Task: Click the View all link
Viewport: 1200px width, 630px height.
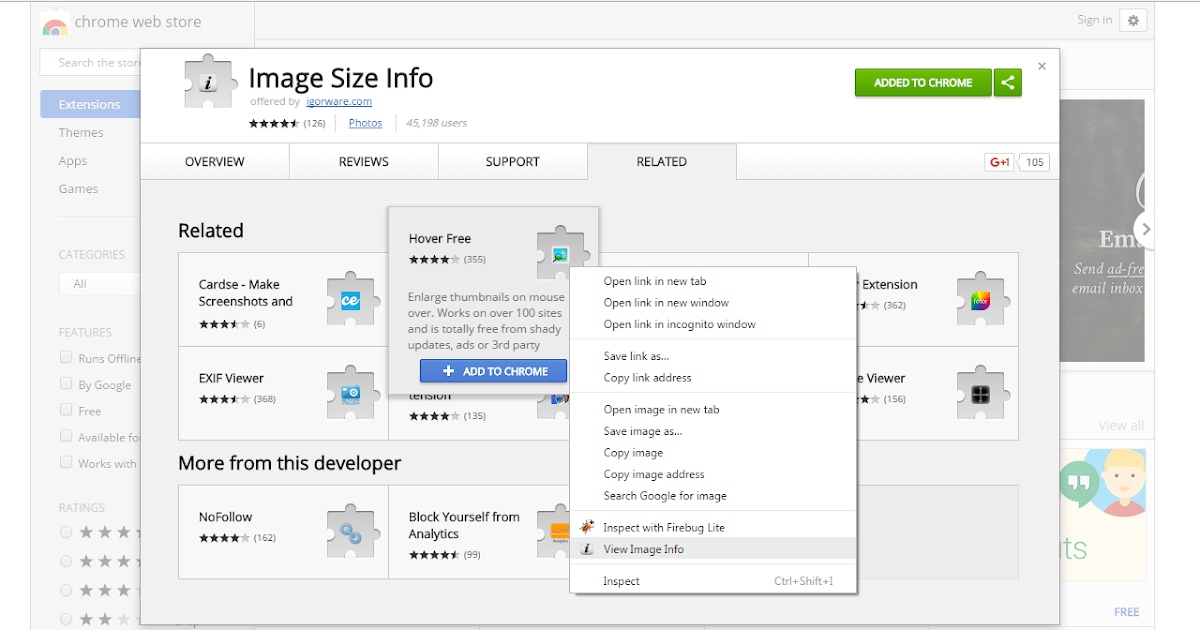Action: click(x=1121, y=425)
